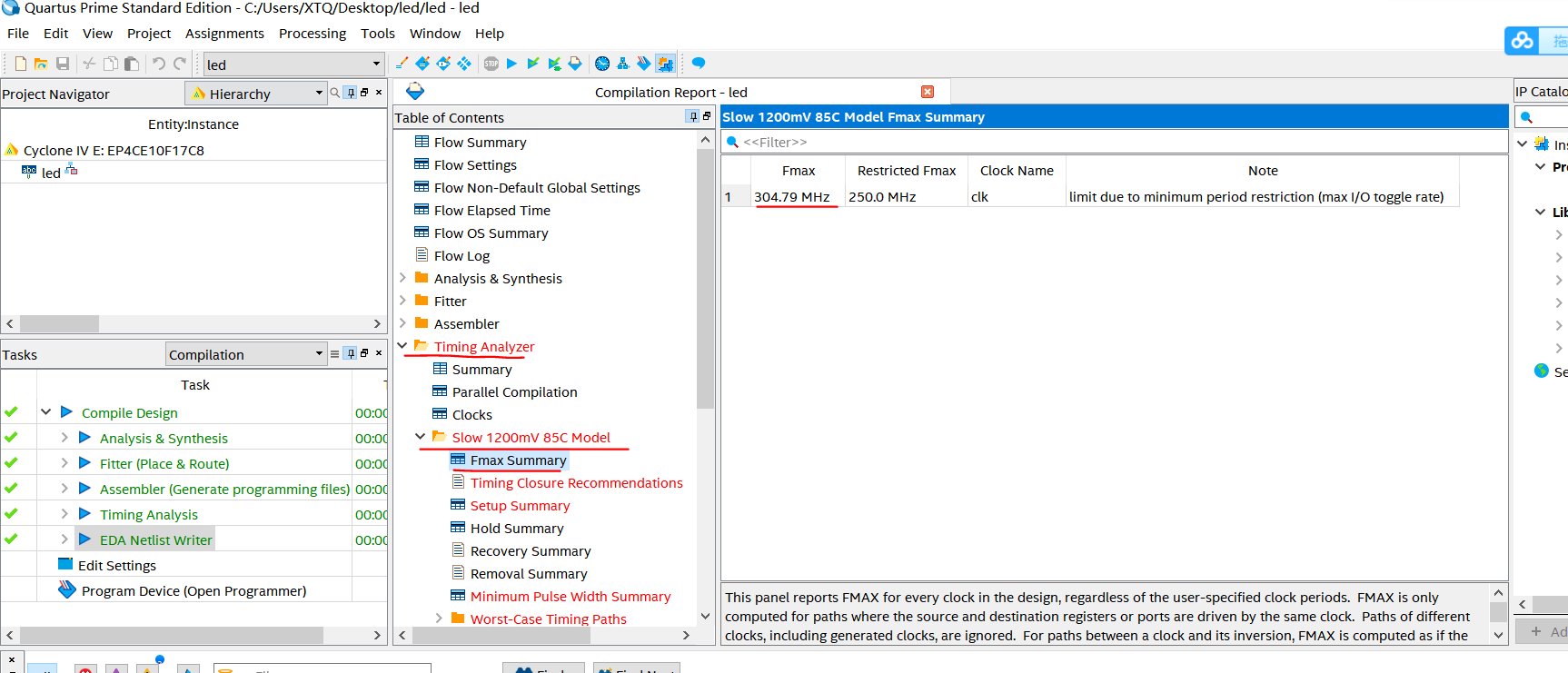This screenshot has width=1568, height=673.
Task: Open the Compilation tasks dropdown
Action: [246, 354]
